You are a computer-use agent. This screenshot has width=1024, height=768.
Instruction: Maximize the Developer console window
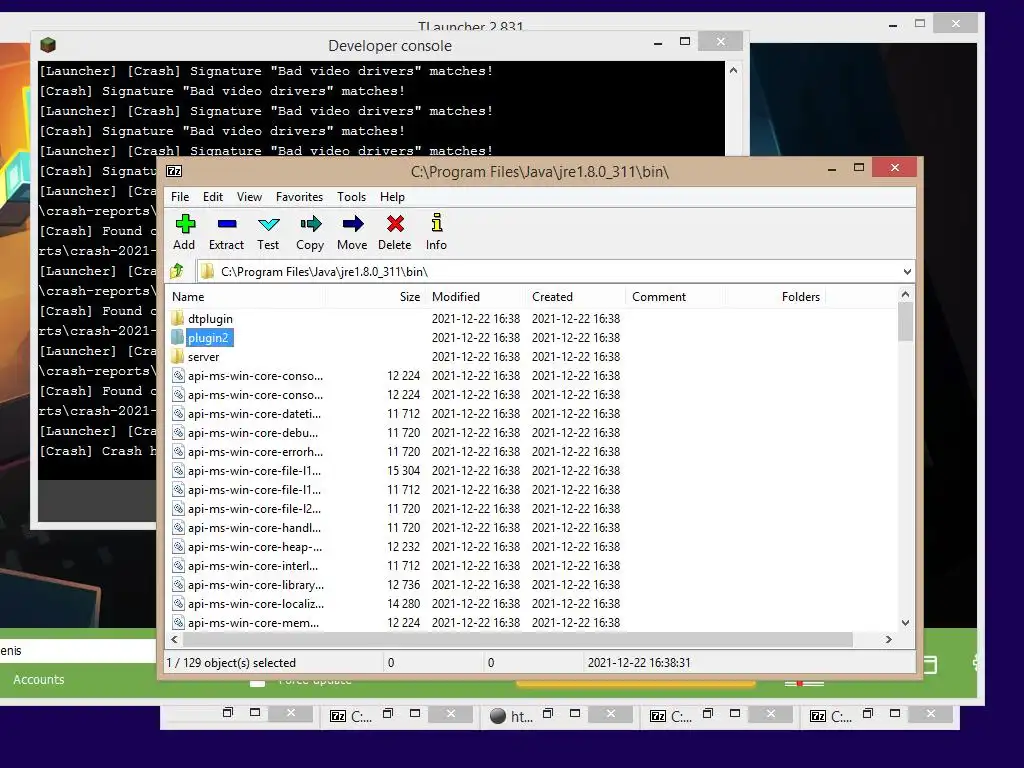click(684, 42)
